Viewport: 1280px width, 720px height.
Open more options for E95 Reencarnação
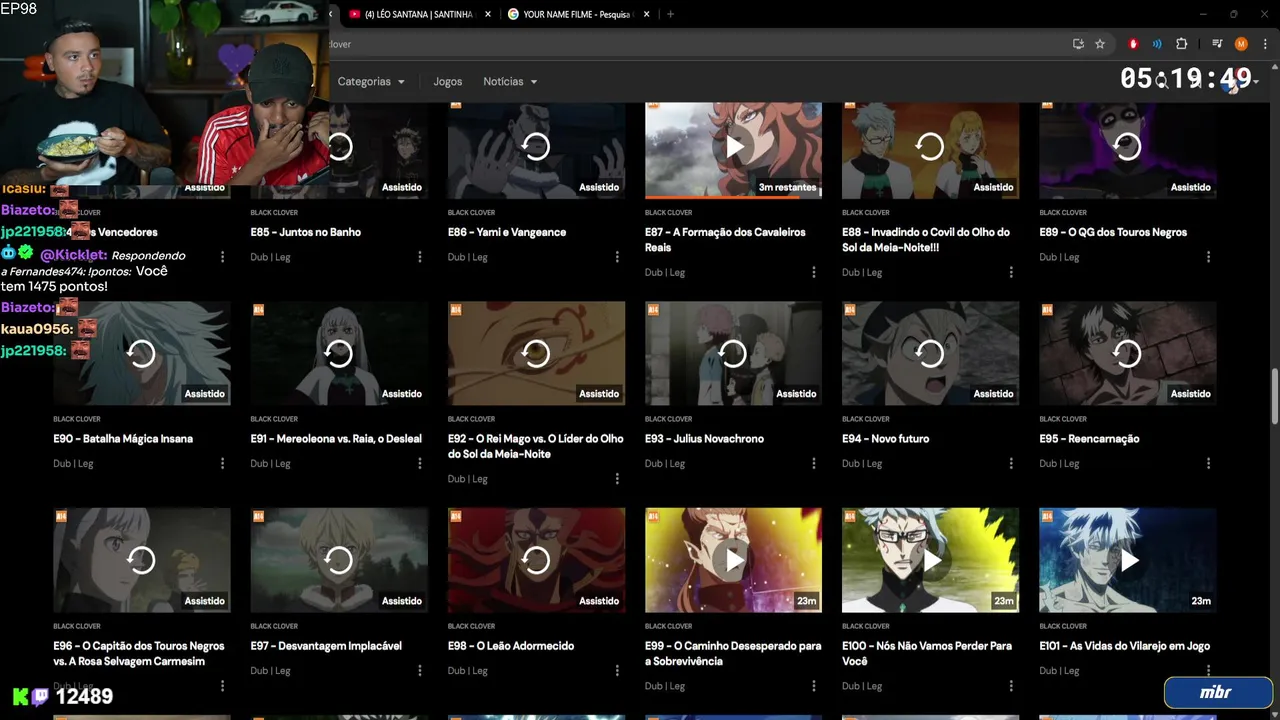coord(1208,463)
